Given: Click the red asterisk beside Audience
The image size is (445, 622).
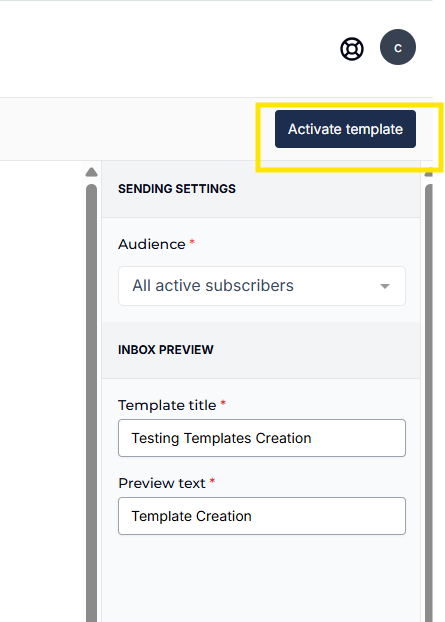Looking at the screenshot, I should [x=192, y=242].
